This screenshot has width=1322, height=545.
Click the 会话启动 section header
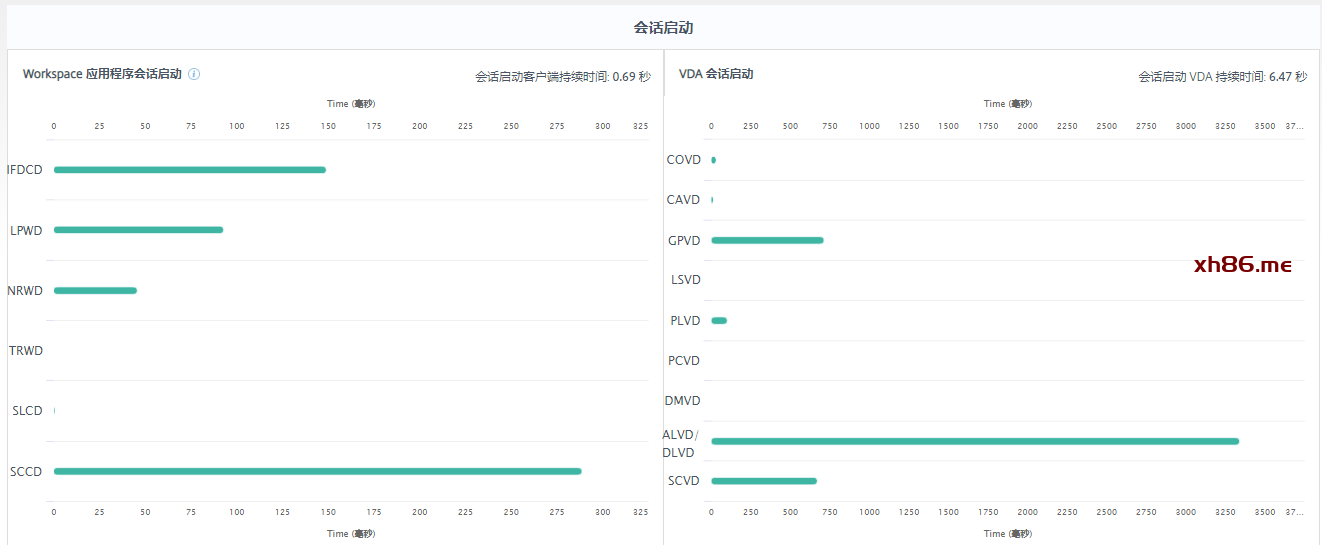tap(663, 28)
